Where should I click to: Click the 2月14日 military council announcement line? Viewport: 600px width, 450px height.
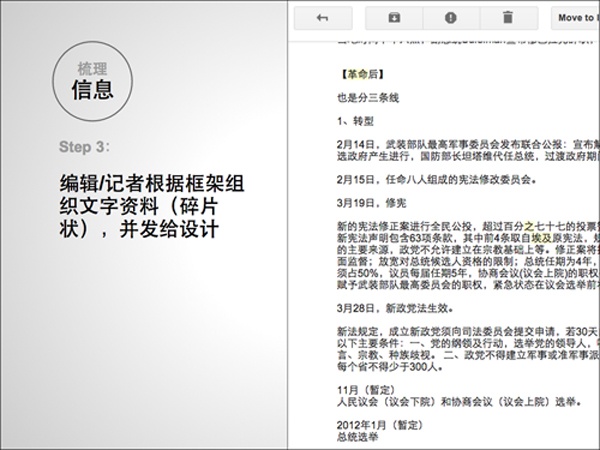[x=468, y=150]
